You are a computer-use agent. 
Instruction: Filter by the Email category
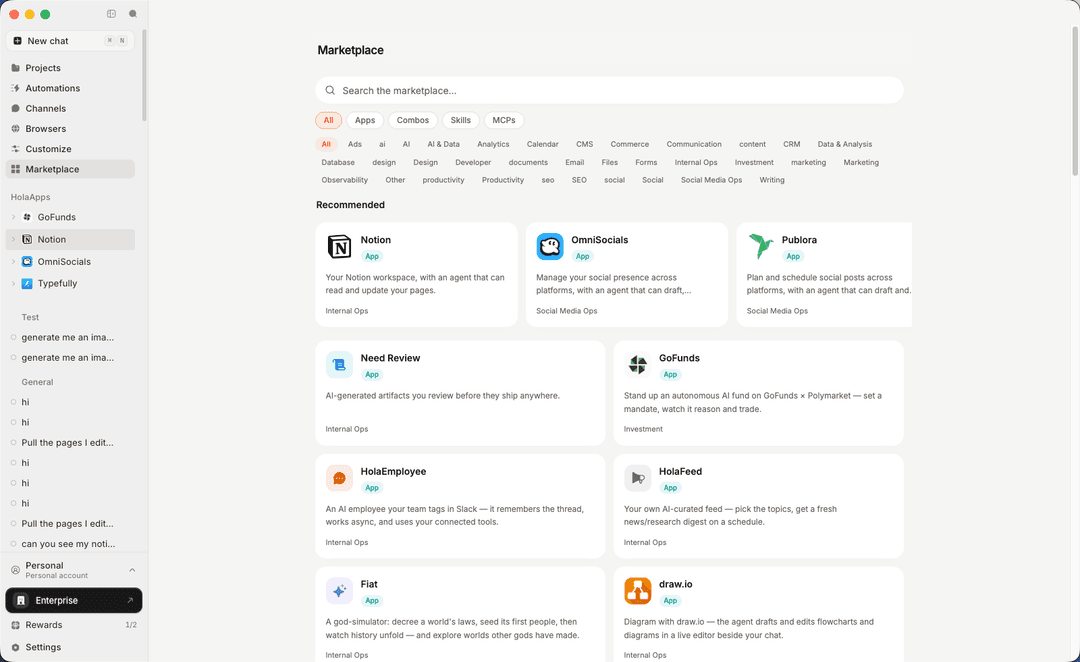click(574, 163)
